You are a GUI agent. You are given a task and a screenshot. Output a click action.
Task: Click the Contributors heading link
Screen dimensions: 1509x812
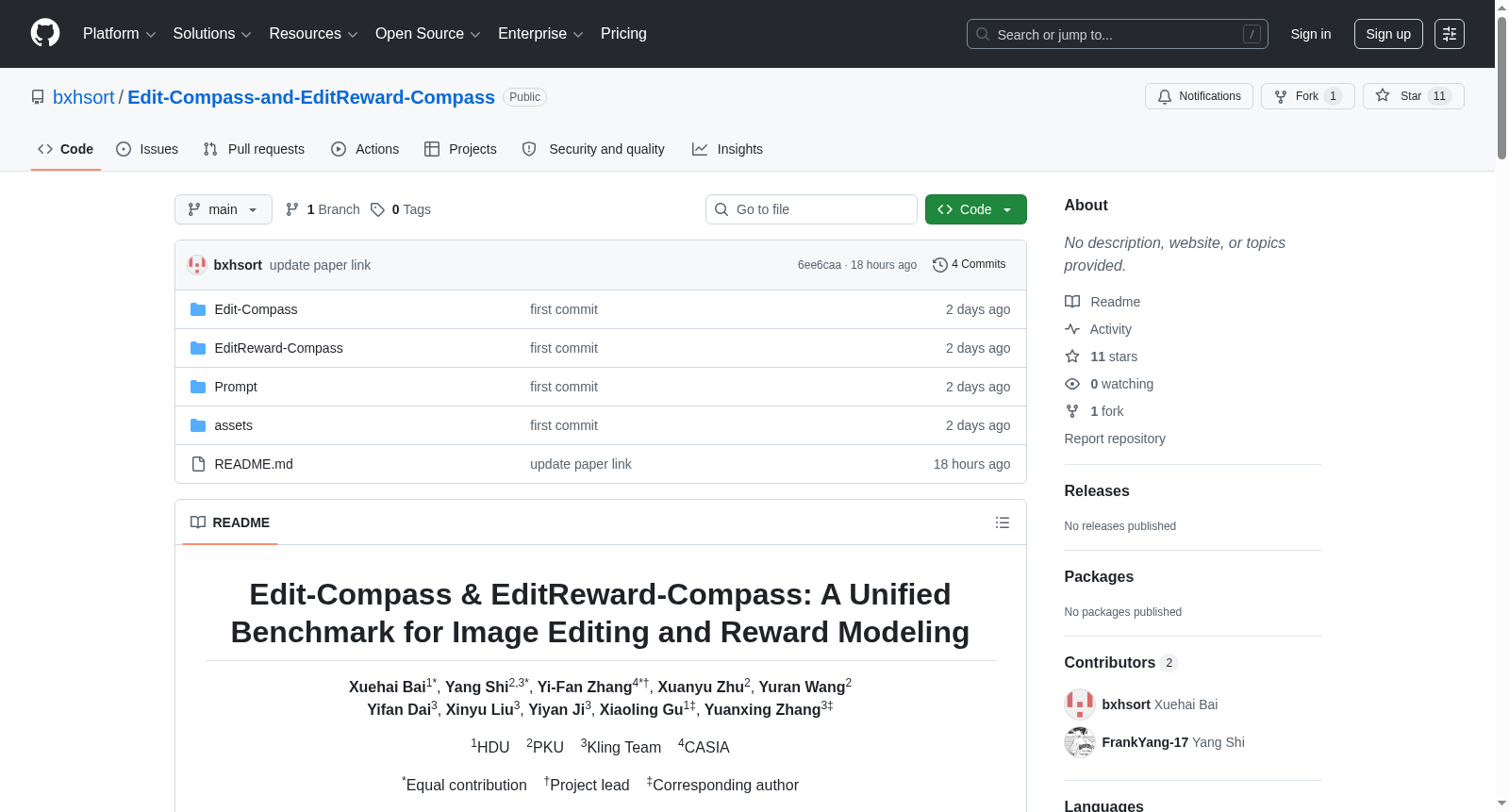point(1121,662)
